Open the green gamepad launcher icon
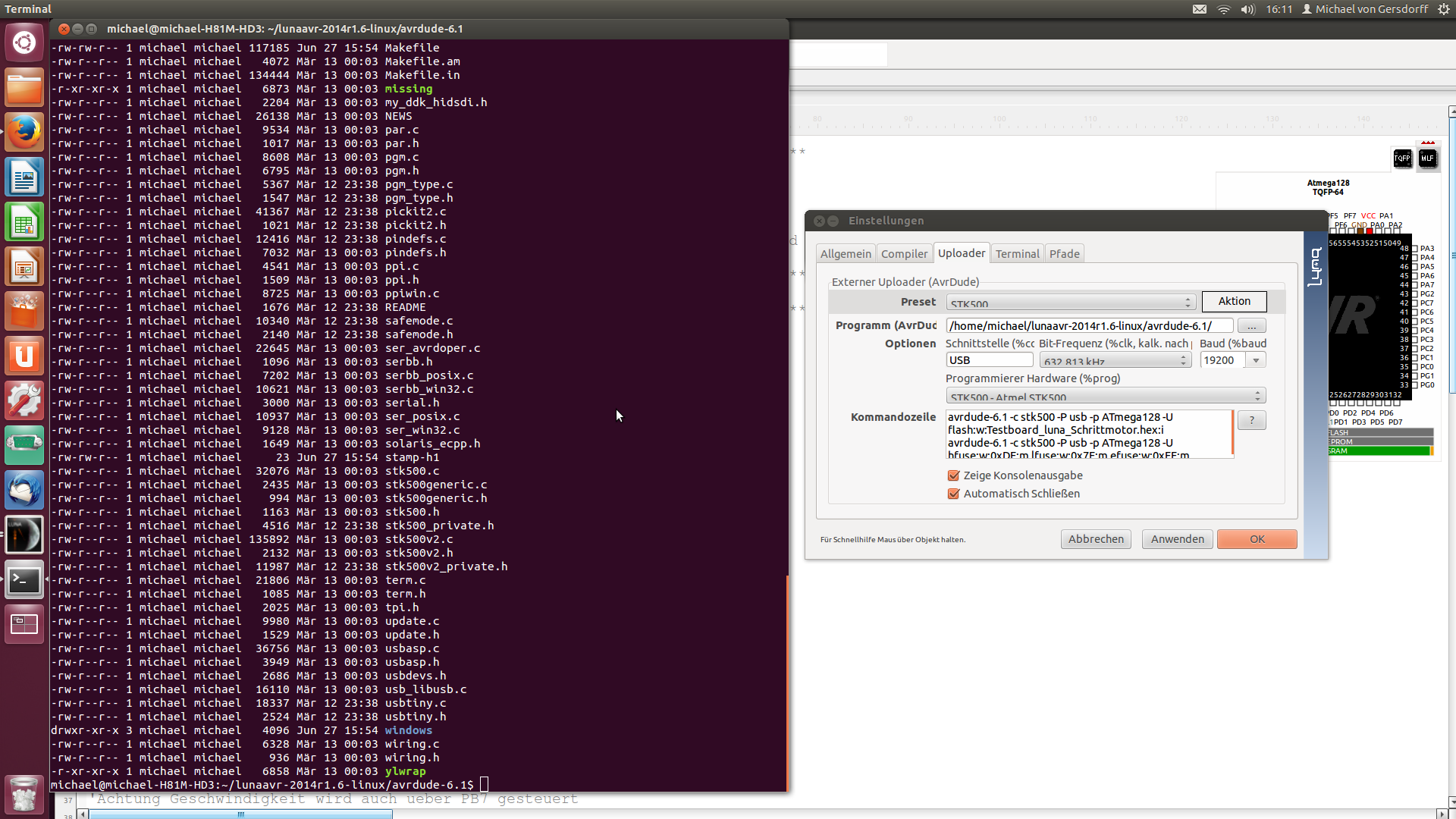The width and height of the screenshot is (1456, 819). coord(24,446)
